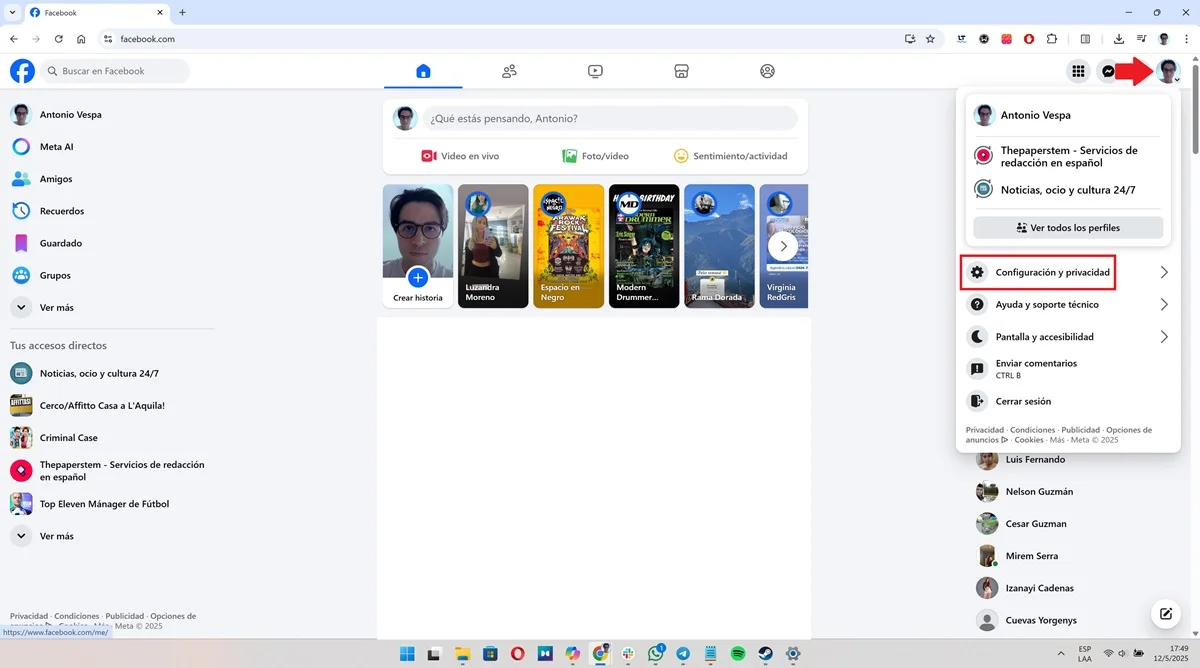This screenshot has width=1200, height=668.
Task: Expand Ver más under Tus accesos directos
Action: (x=110, y=536)
